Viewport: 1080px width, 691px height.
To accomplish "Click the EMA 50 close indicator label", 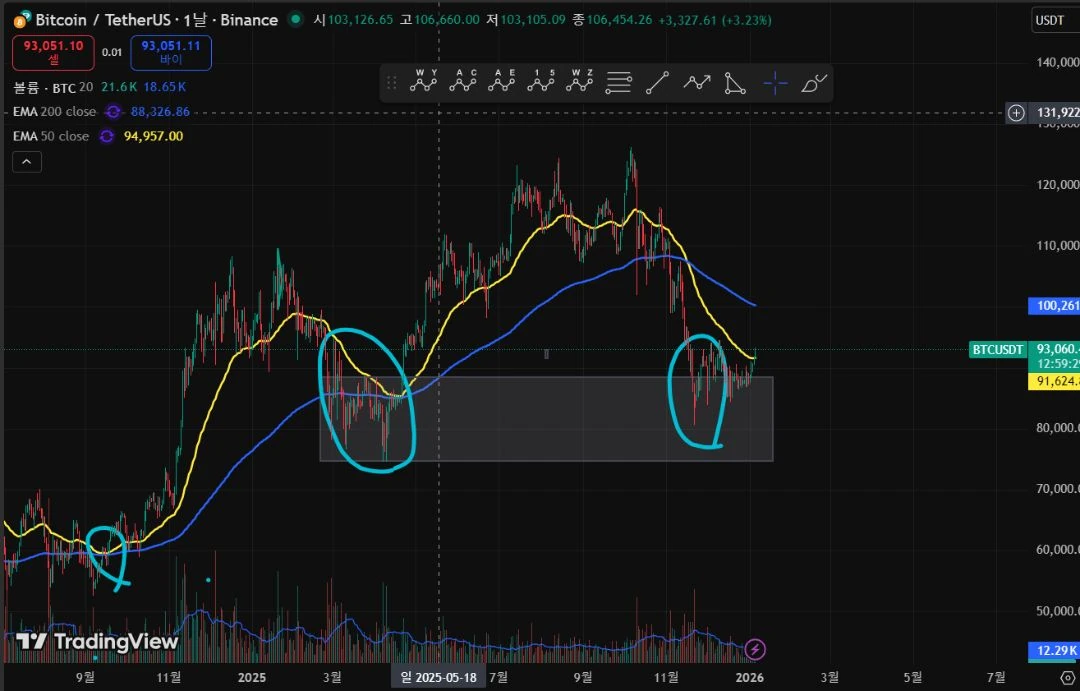I will [51, 136].
